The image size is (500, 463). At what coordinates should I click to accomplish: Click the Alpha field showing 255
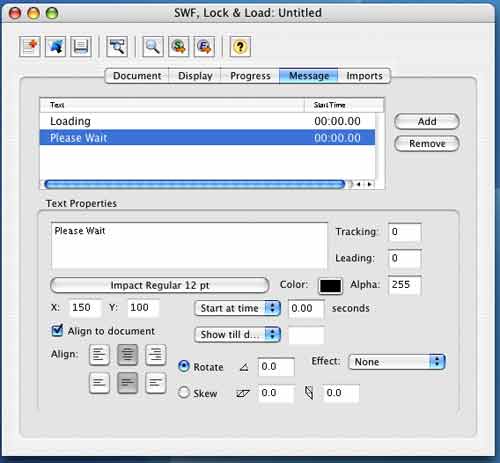pyautogui.click(x=405, y=285)
